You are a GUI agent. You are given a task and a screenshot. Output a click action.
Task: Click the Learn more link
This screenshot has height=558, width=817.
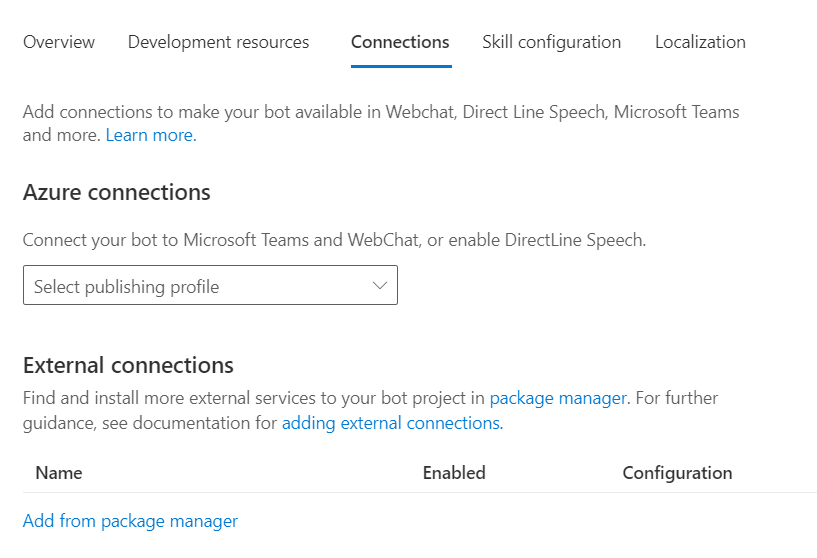(151, 135)
